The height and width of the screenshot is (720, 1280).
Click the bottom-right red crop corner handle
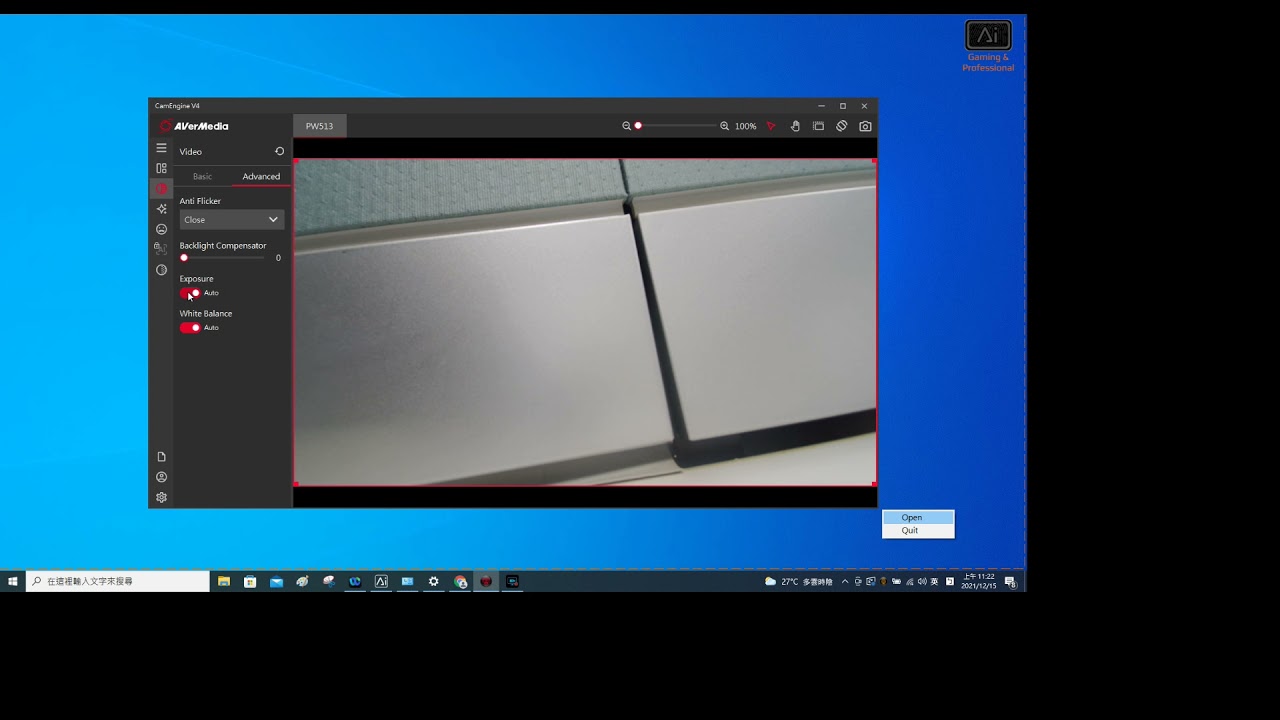coord(875,484)
